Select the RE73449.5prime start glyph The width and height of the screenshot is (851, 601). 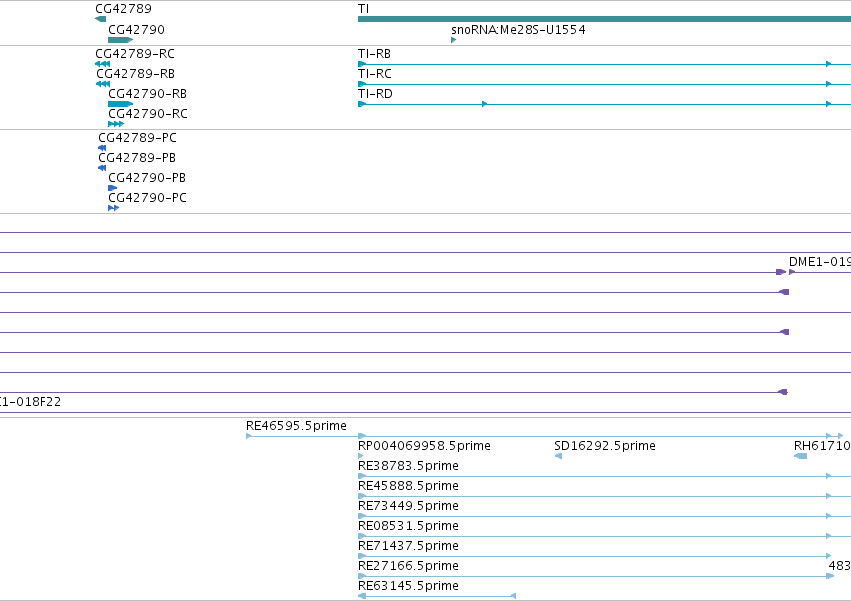click(362, 516)
